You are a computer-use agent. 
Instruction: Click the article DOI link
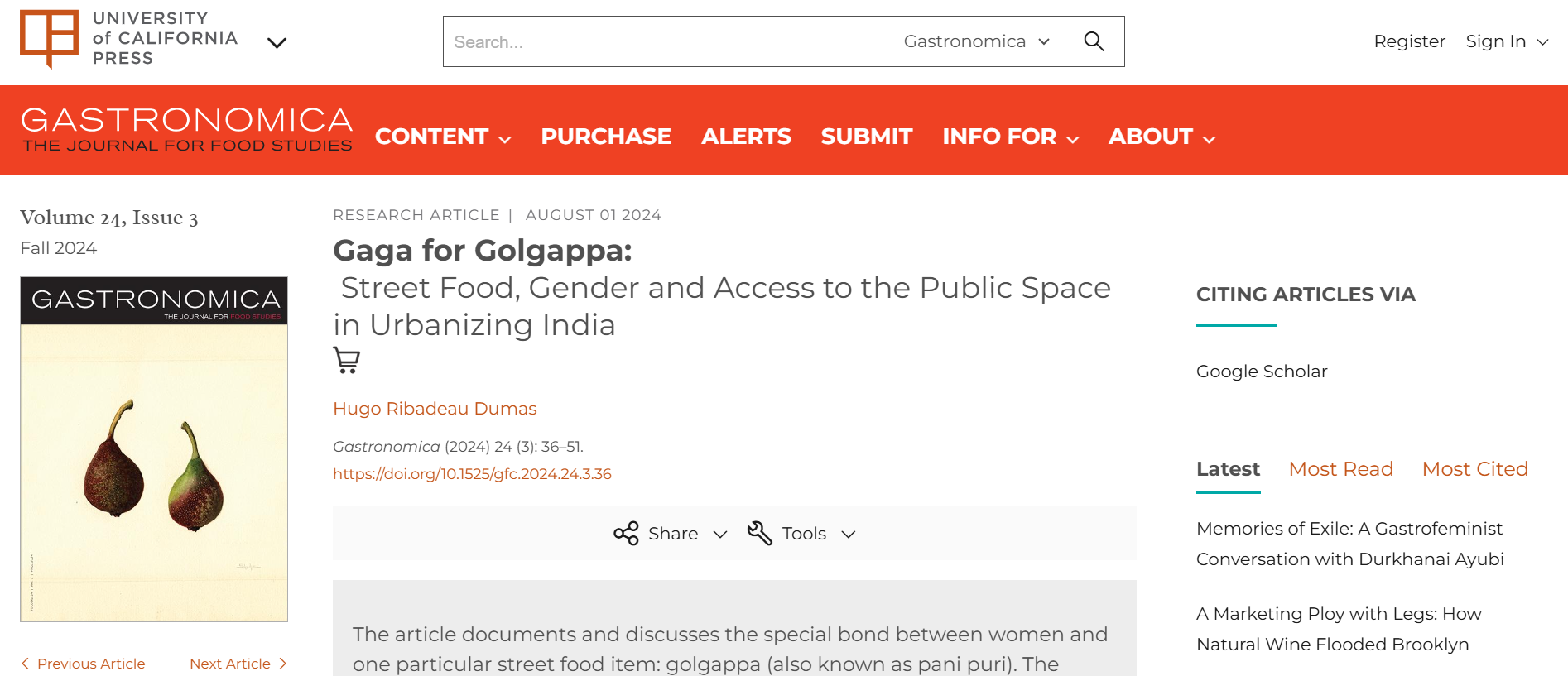pos(472,474)
